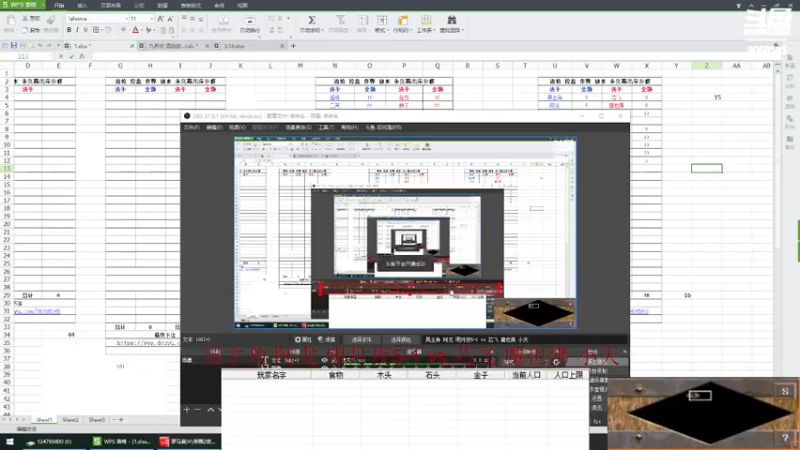Select column Z header
This screenshot has height=450, width=800.
coord(707,66)
